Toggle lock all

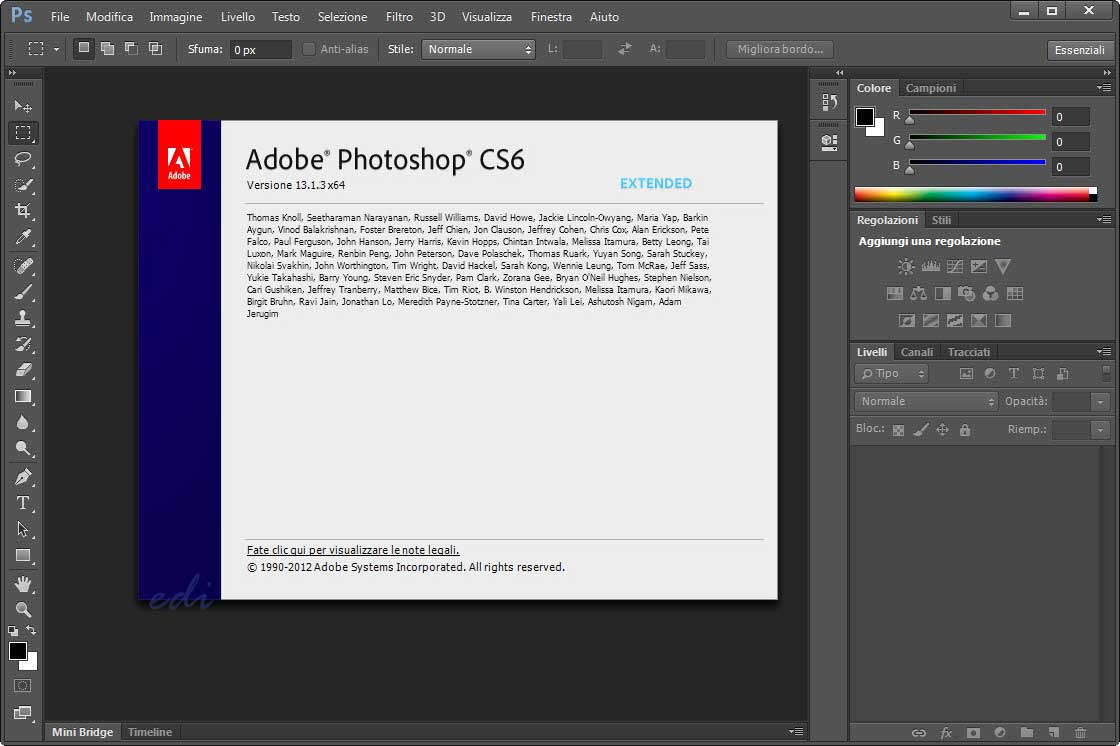click(965, 430)
